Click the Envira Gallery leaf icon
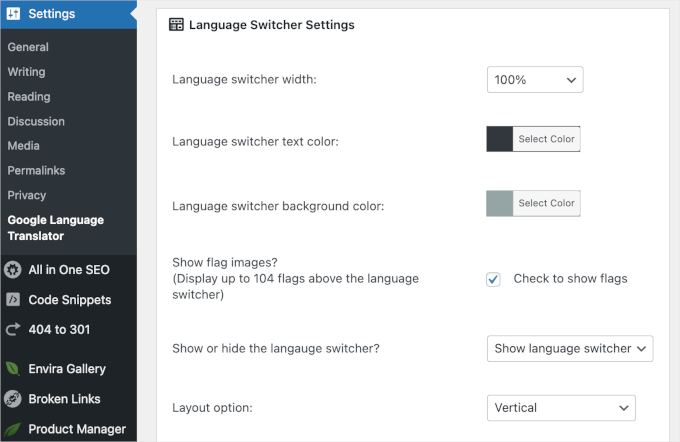 tap(13, 369)
